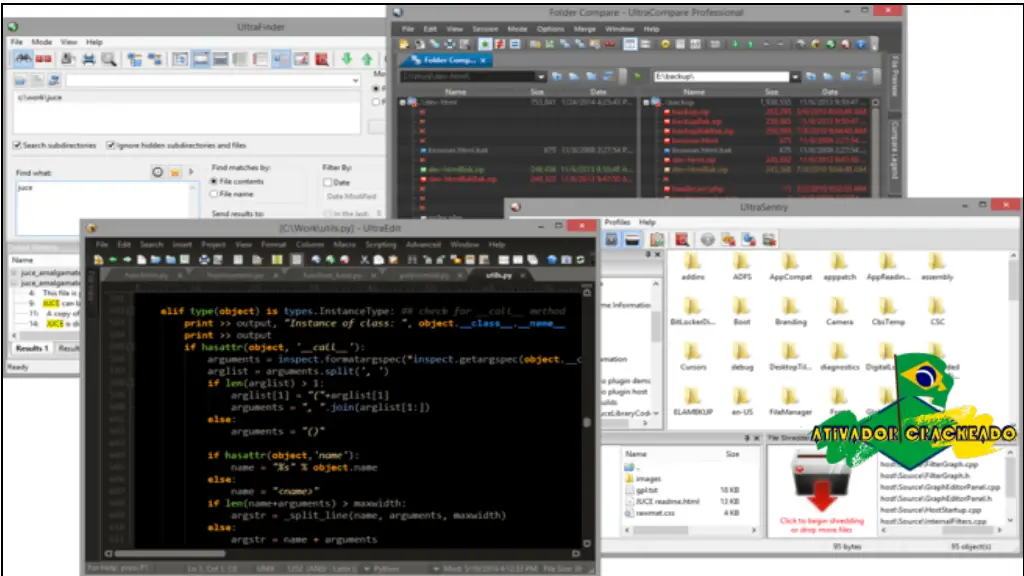Open the ADFS folder in UltraSentry
Viewport: 1024px width, 576px height.
click(741, 266)
